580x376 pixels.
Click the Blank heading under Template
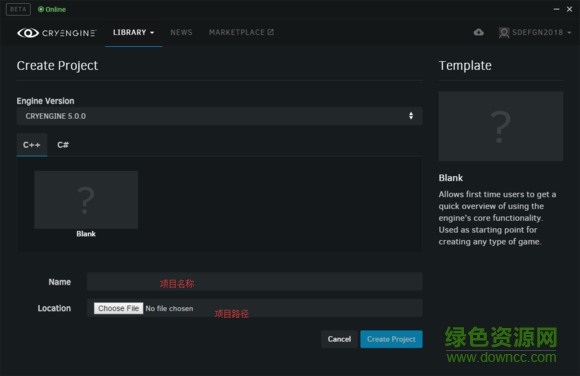point(451,178)
